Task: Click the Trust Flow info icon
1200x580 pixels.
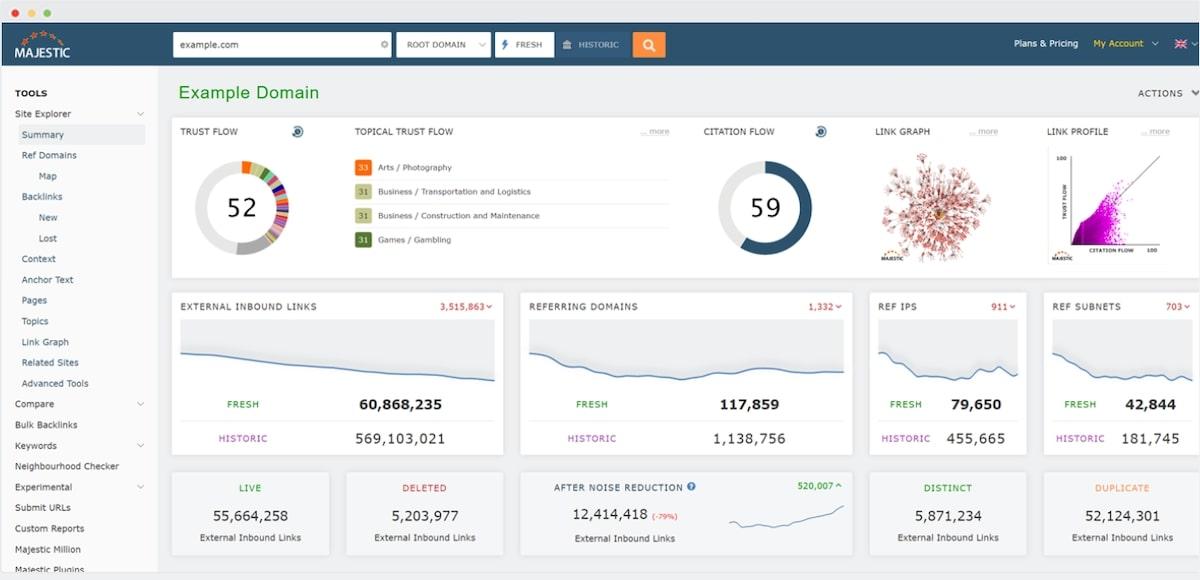Action: pos(297,132)
